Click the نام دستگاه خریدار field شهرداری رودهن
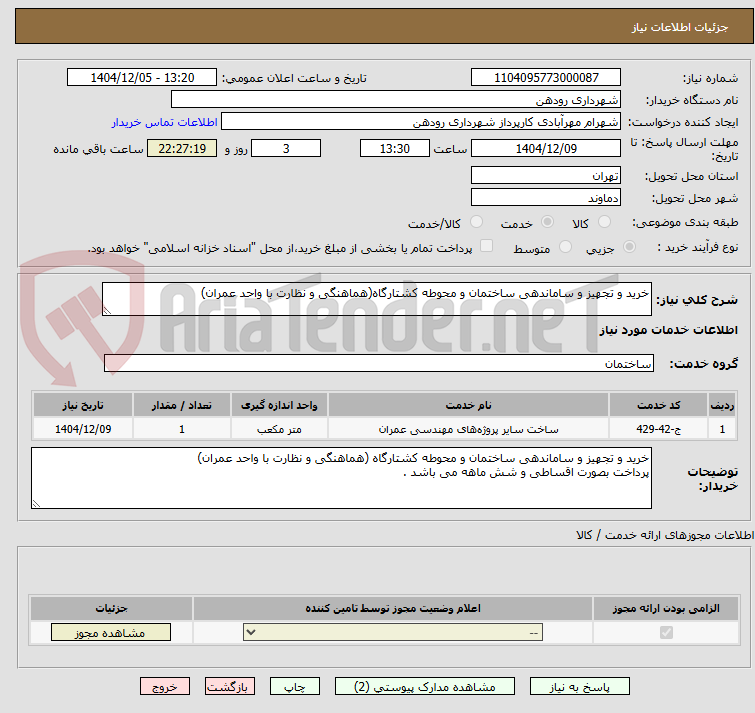Viewport: 755px width, 713px height. [x=396, y=100]
